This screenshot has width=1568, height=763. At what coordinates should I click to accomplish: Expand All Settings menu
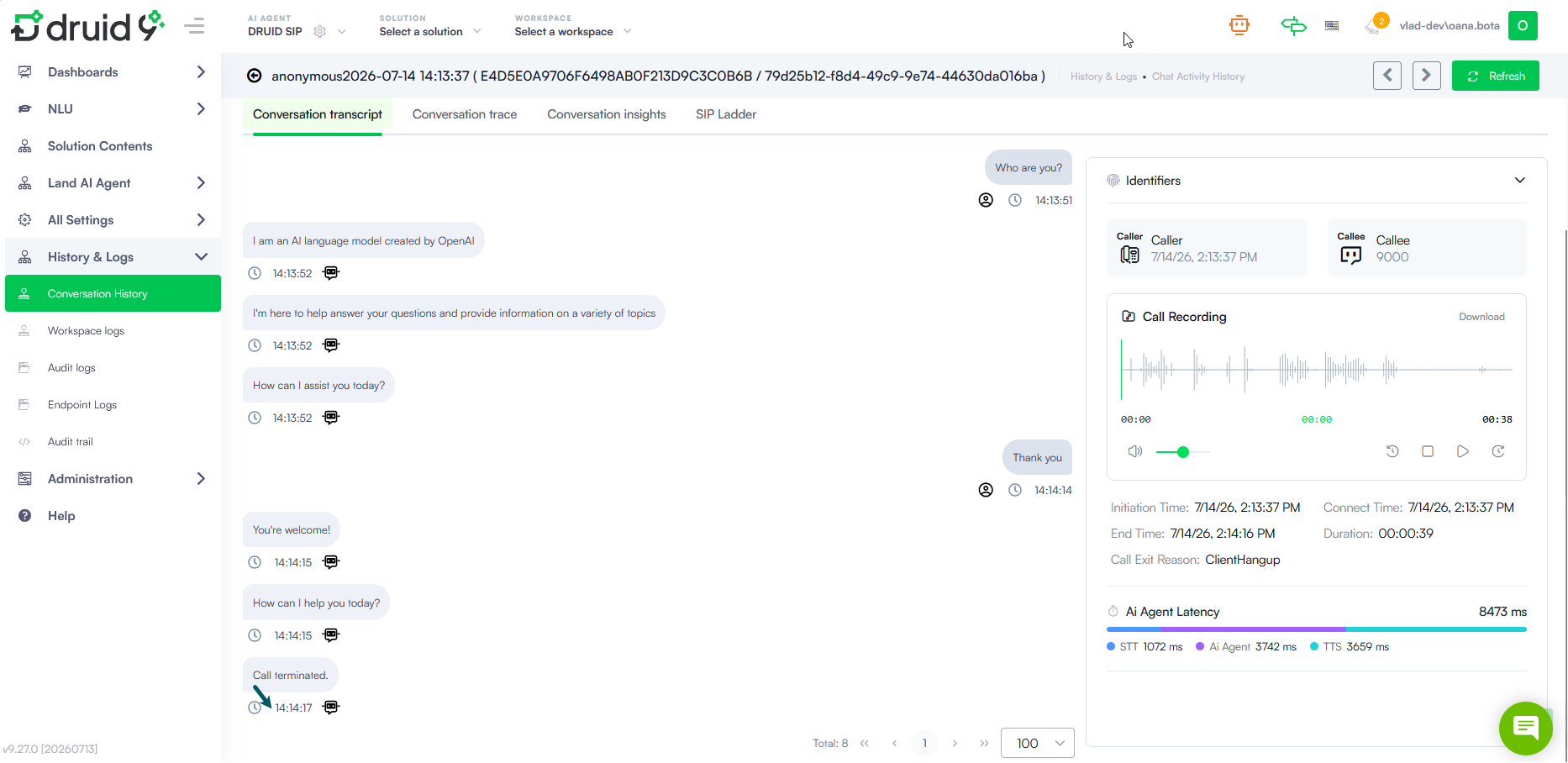113,220
